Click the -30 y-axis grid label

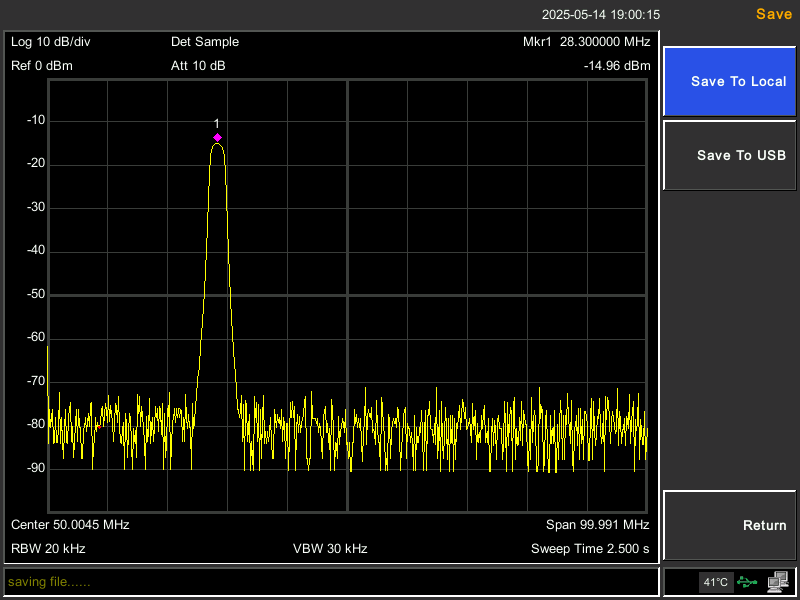coord(36,208)
